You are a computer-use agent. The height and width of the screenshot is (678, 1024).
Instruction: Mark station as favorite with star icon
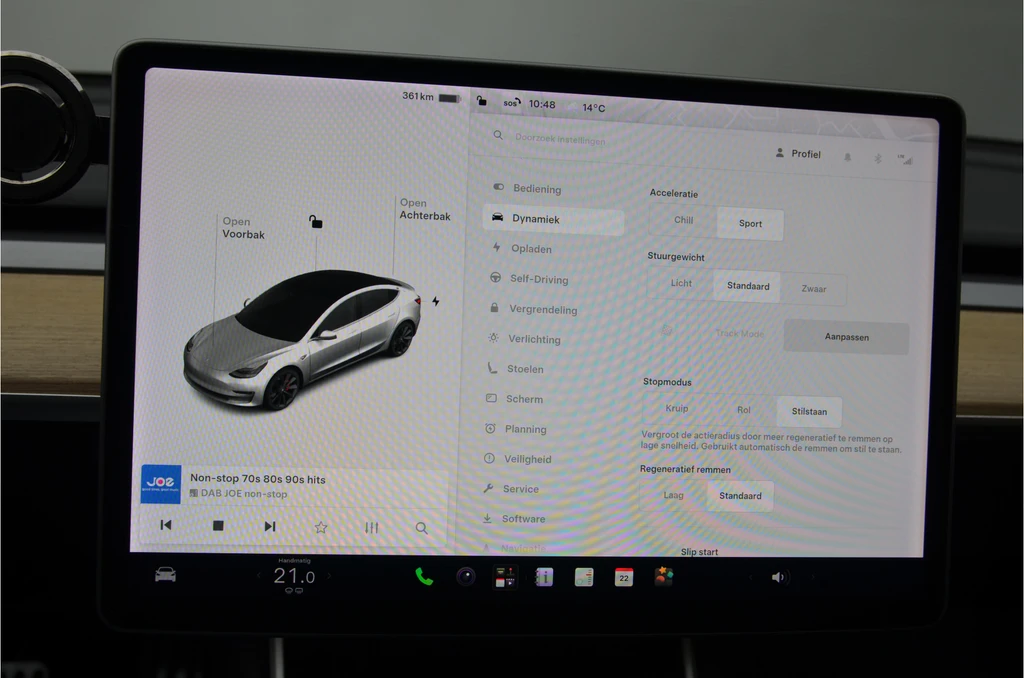pos(321,527)
